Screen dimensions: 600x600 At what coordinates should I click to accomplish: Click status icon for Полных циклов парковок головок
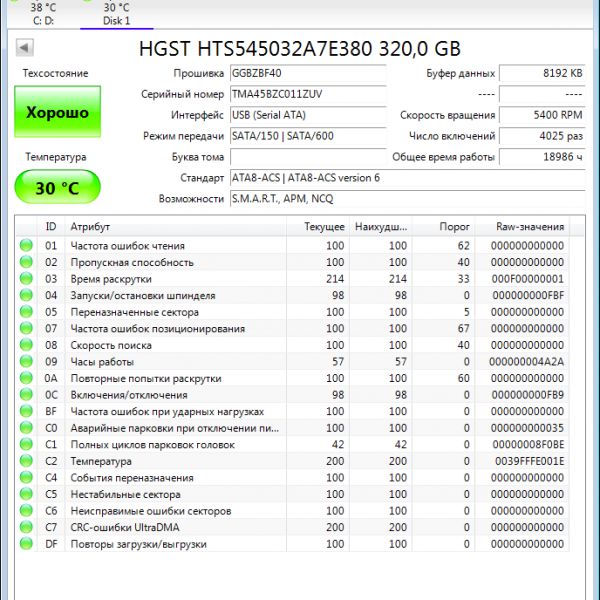click(x=26, y=444)
